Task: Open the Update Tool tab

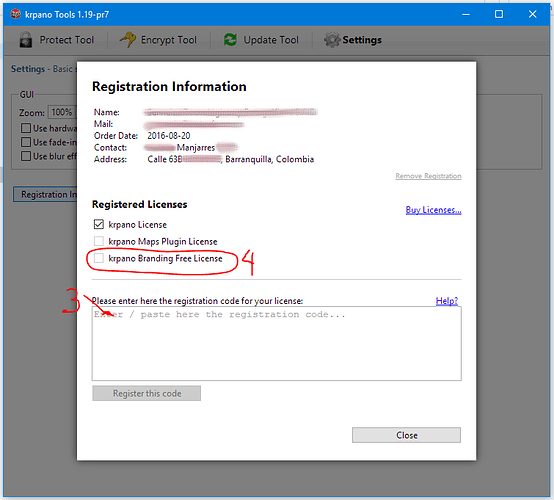Action: click(x=261, y=40)
